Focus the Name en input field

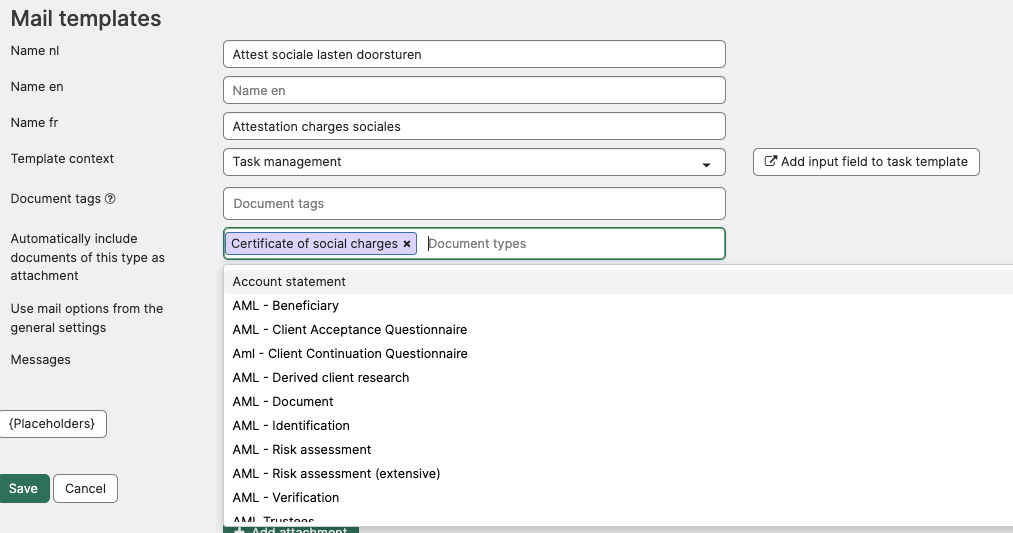(x=474, y=90)
